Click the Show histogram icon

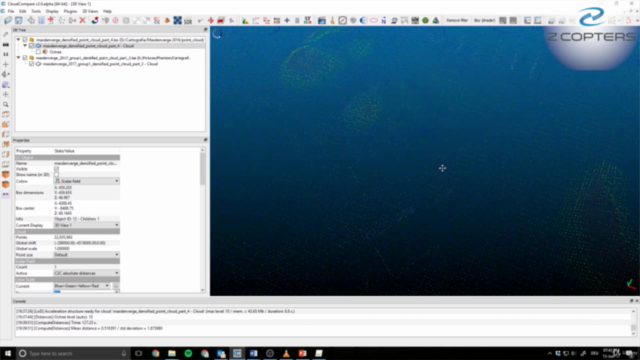pos(245,20)
